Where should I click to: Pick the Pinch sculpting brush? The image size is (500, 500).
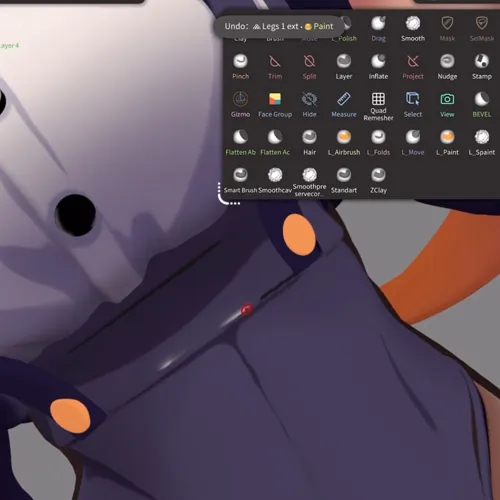240,67
